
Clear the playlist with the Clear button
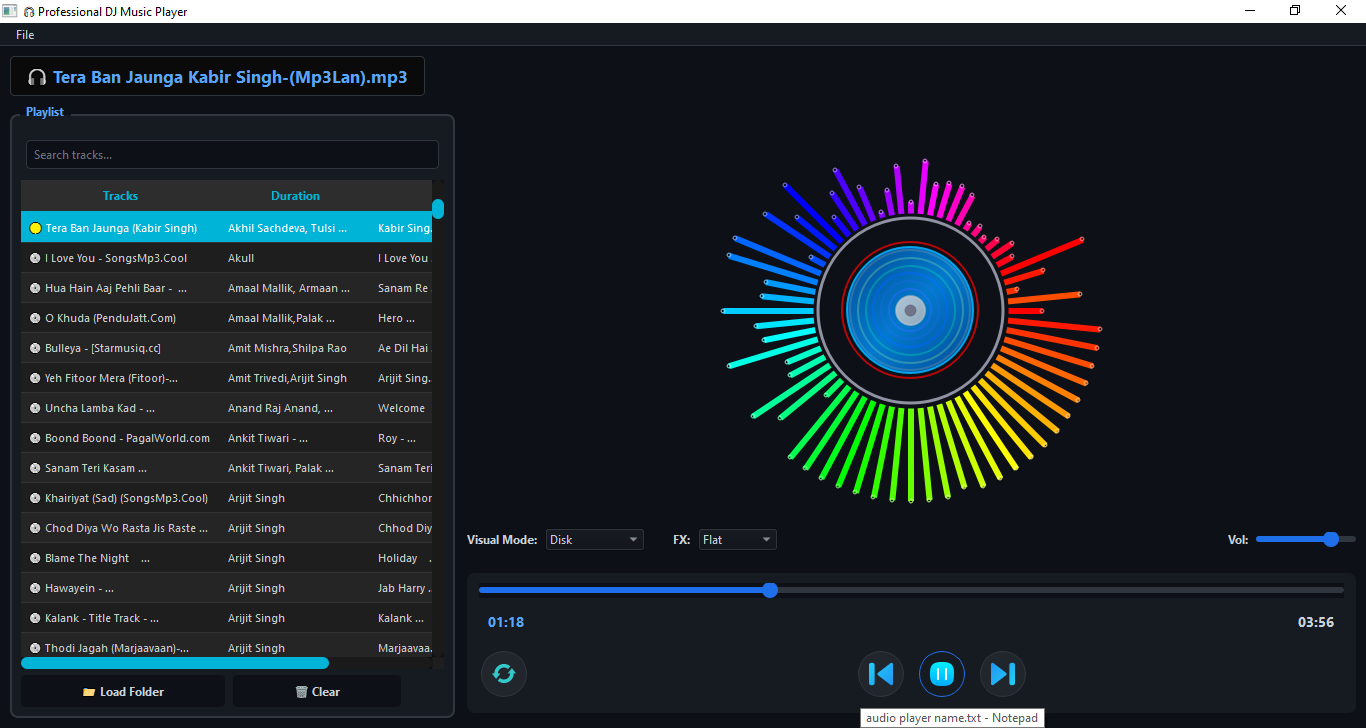[317, 691]
